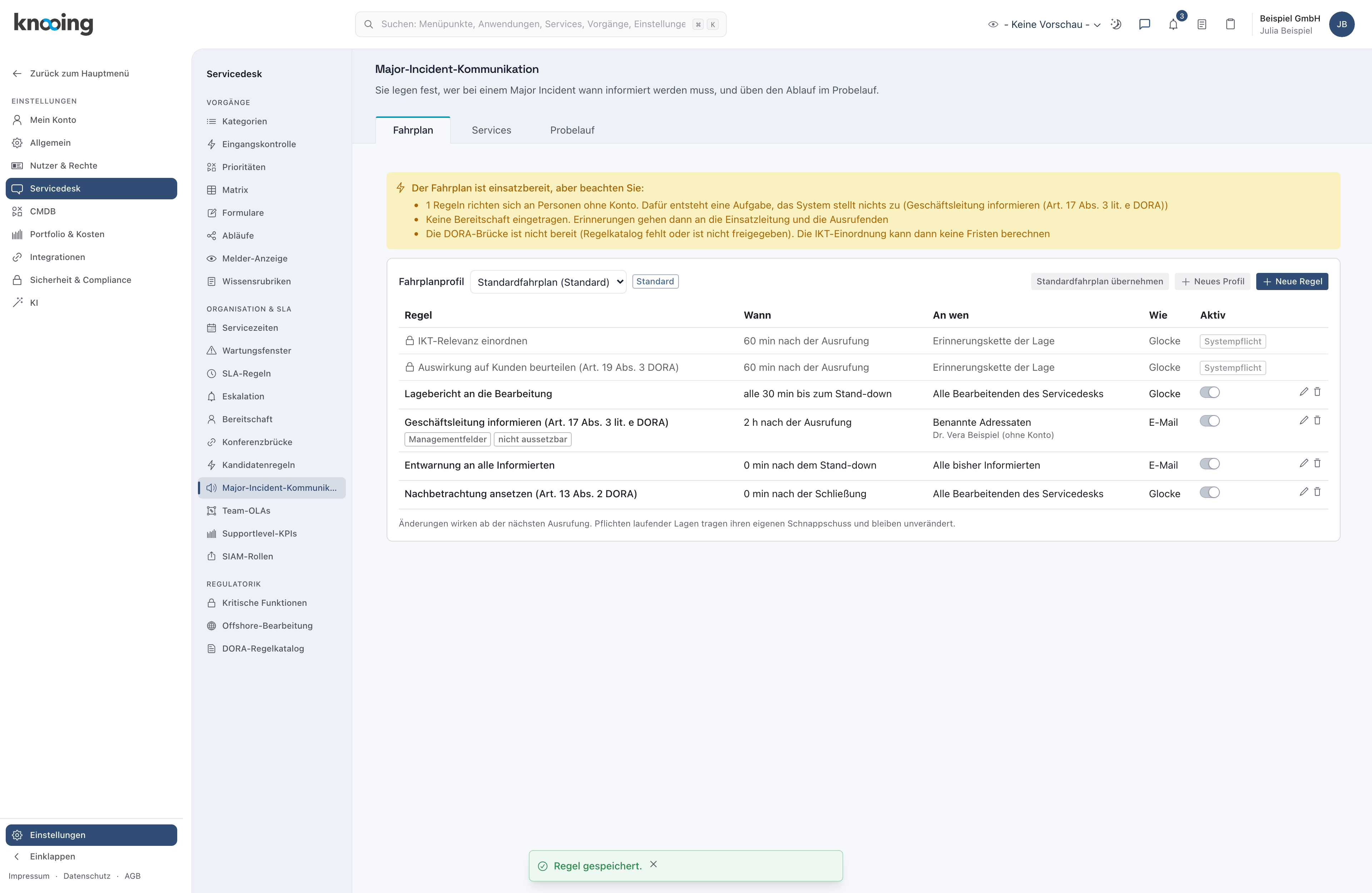Toggle active switch for Lagebericht an die Bearbeitung
The width and height of the screenshot is (1372, 893).
1209,393
